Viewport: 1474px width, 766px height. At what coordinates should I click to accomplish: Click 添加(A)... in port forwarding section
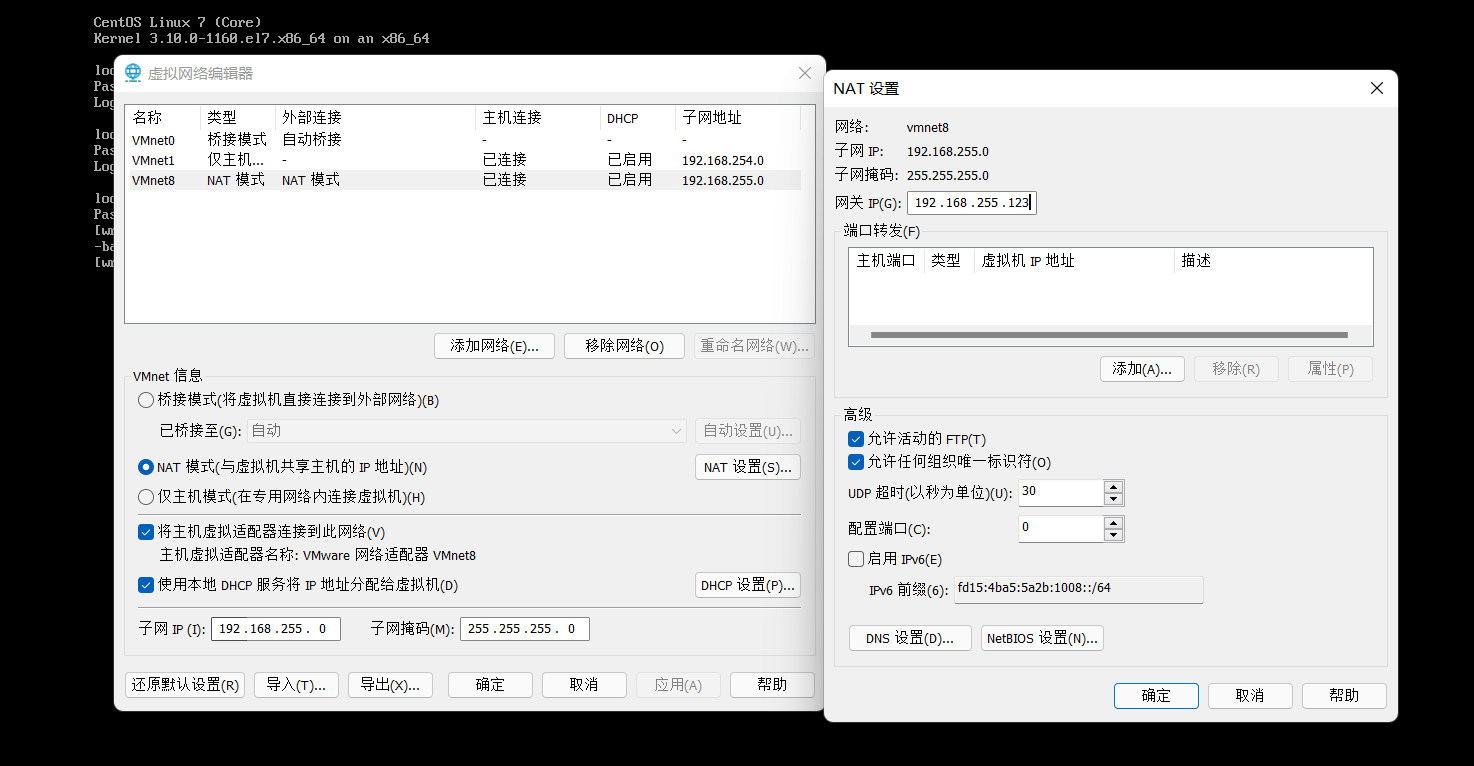click(x=1142, y=369)
